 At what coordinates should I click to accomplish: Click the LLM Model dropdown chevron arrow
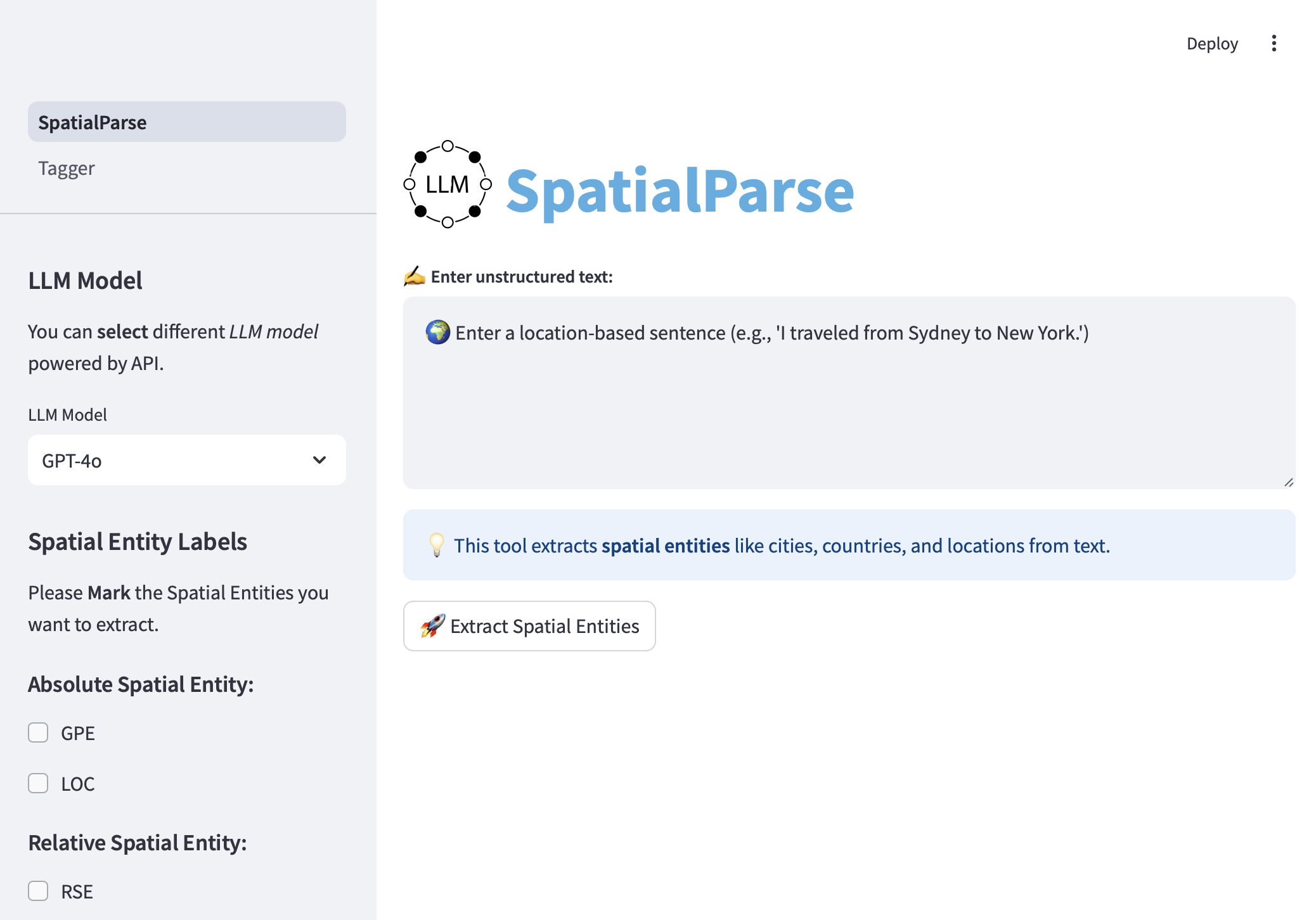(x=319, y=460)
